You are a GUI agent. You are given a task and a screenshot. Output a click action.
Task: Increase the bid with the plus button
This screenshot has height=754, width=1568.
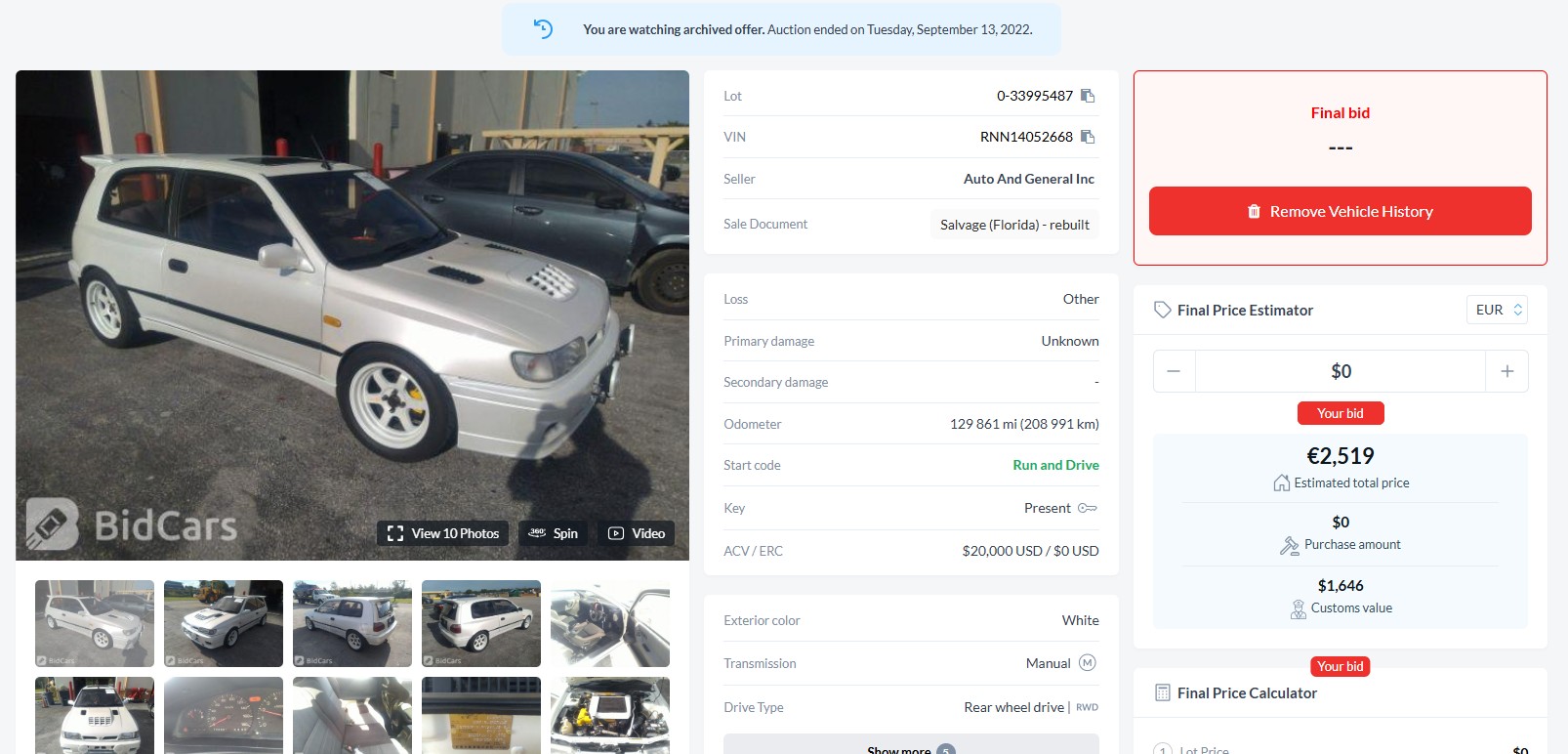(x=1507, y=371)
